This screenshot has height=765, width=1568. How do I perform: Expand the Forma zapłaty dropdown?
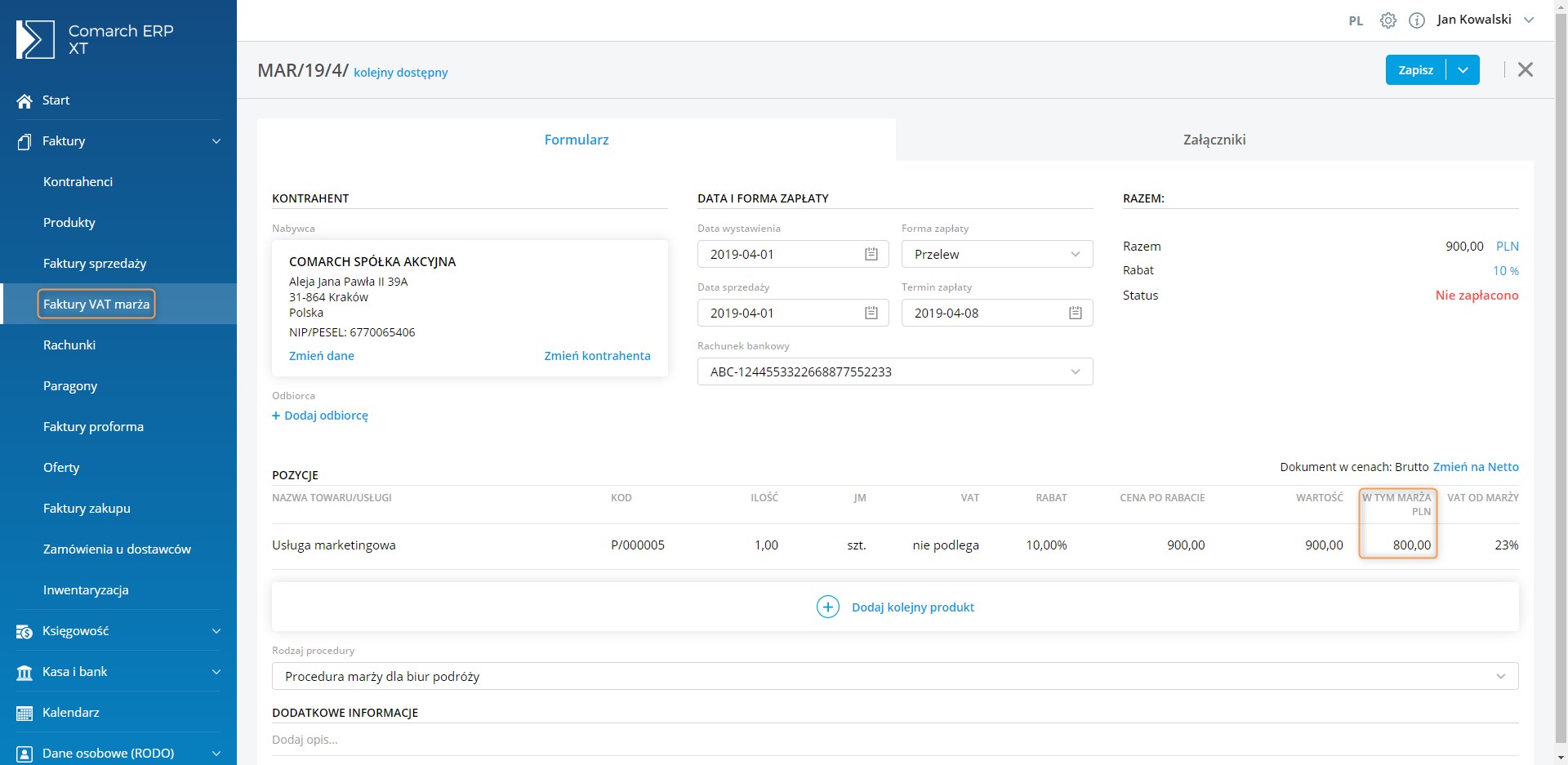1075,254
